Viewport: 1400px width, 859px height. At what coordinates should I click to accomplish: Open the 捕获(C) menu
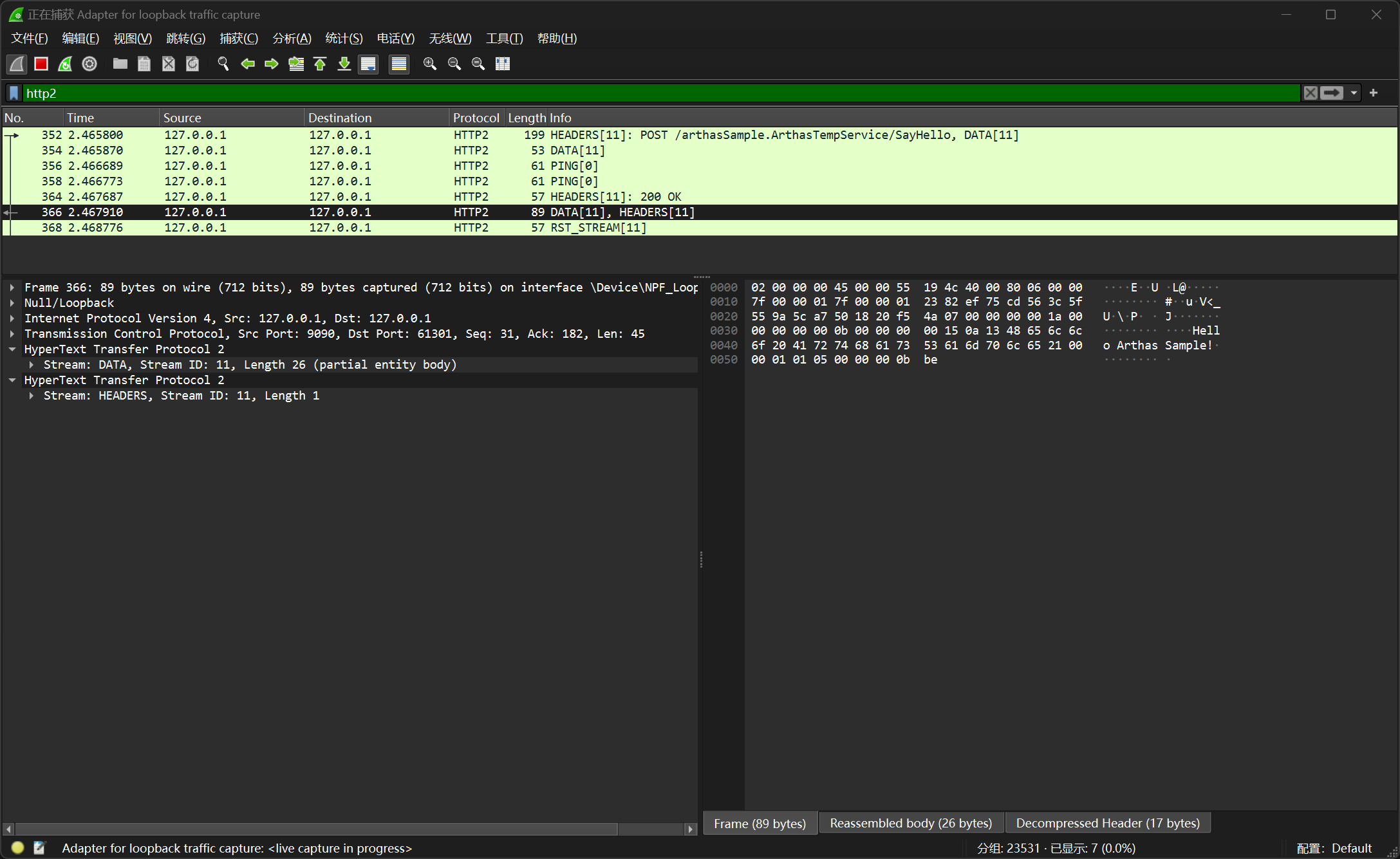click(239, 39)
